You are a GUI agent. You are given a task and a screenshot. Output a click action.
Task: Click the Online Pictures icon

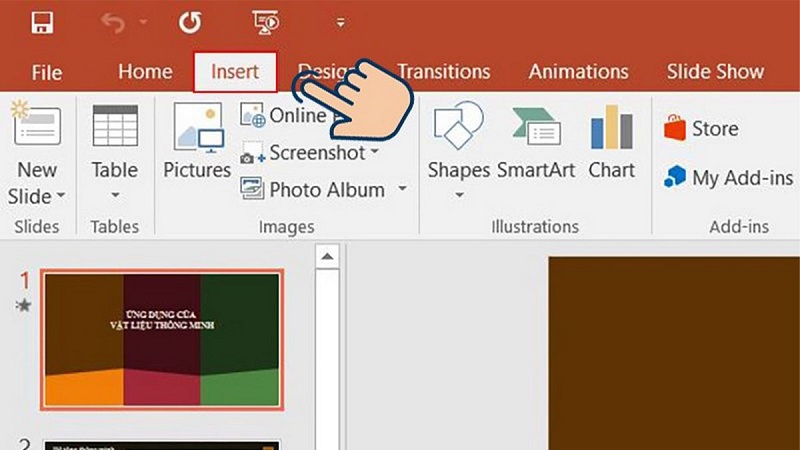[253, 115]
